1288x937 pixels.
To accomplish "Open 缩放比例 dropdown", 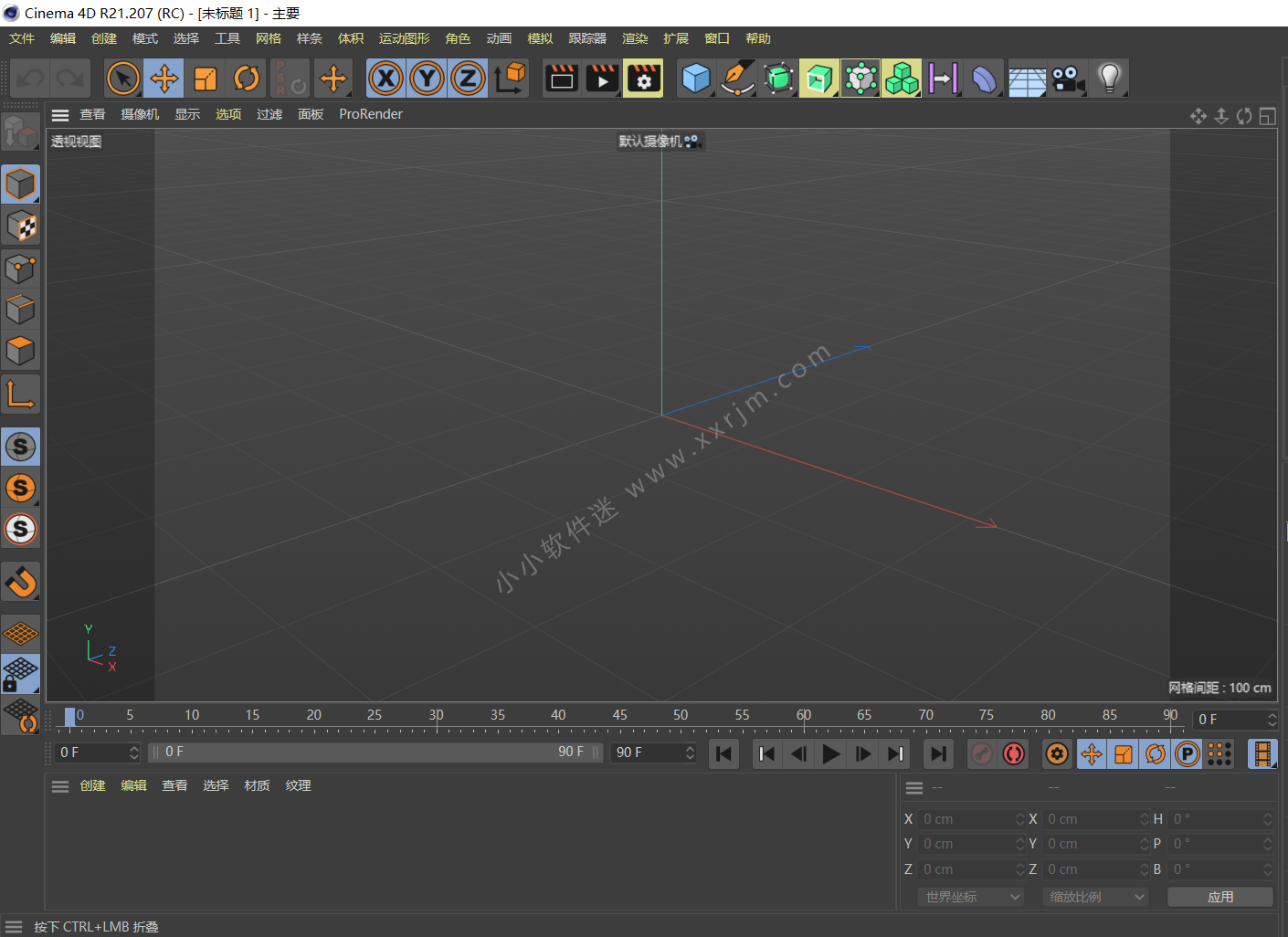I will point(1095,897).
